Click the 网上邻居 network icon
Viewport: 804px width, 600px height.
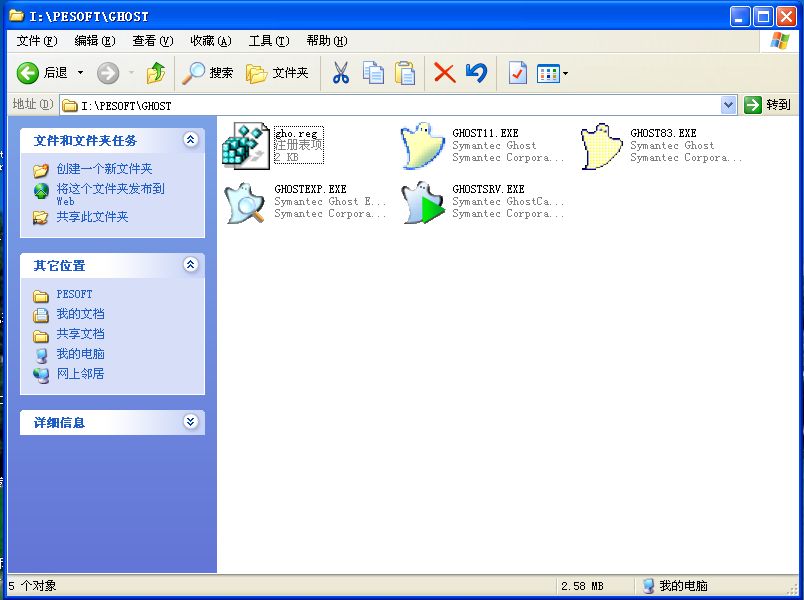[x=41, y=376]
